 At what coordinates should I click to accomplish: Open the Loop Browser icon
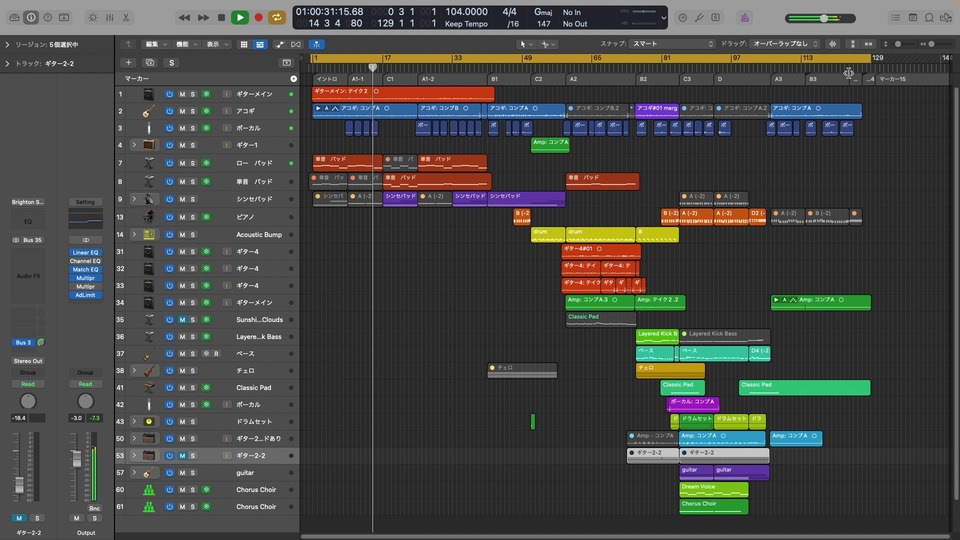pyautogui.click(x=931, y=17)
